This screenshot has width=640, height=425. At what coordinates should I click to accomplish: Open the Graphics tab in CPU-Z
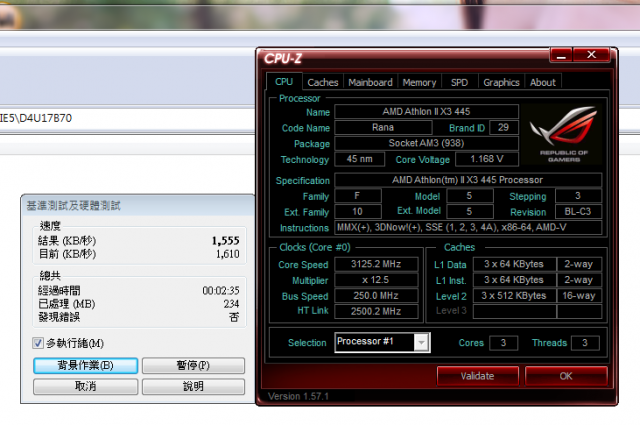(501, 82)
